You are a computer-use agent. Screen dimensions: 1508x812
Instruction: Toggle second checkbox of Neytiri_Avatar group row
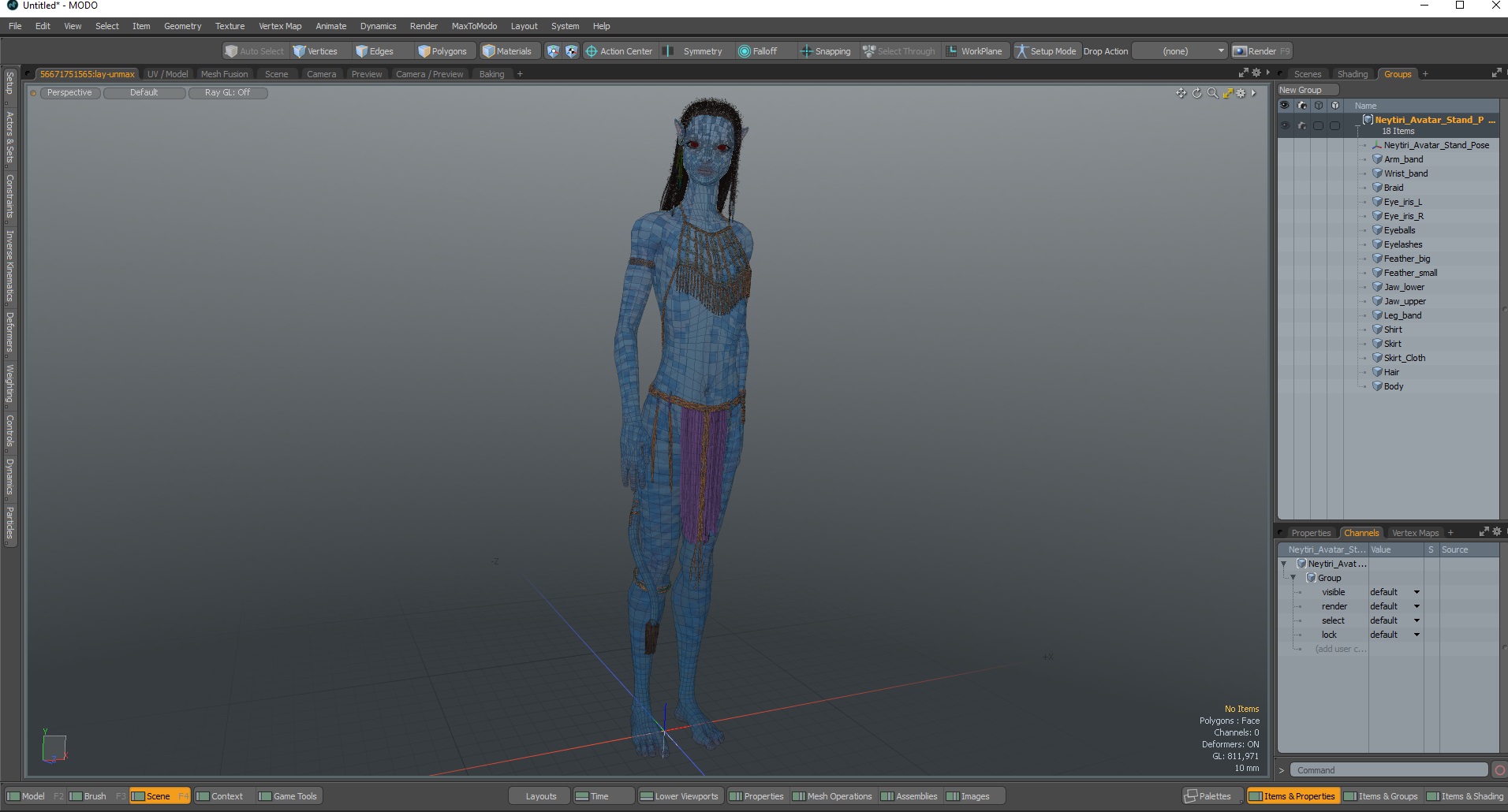point(1334,125)
